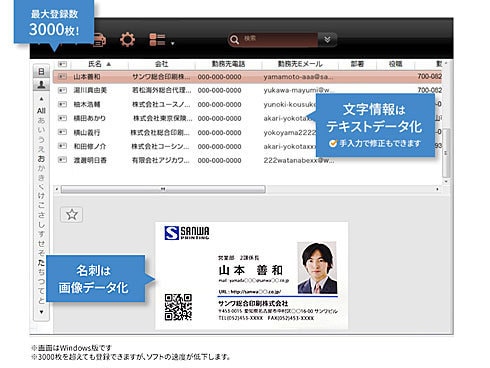Sort by the 会社 column header
Image resolution: width=490 pixels, height=368 pixels.
161,64
